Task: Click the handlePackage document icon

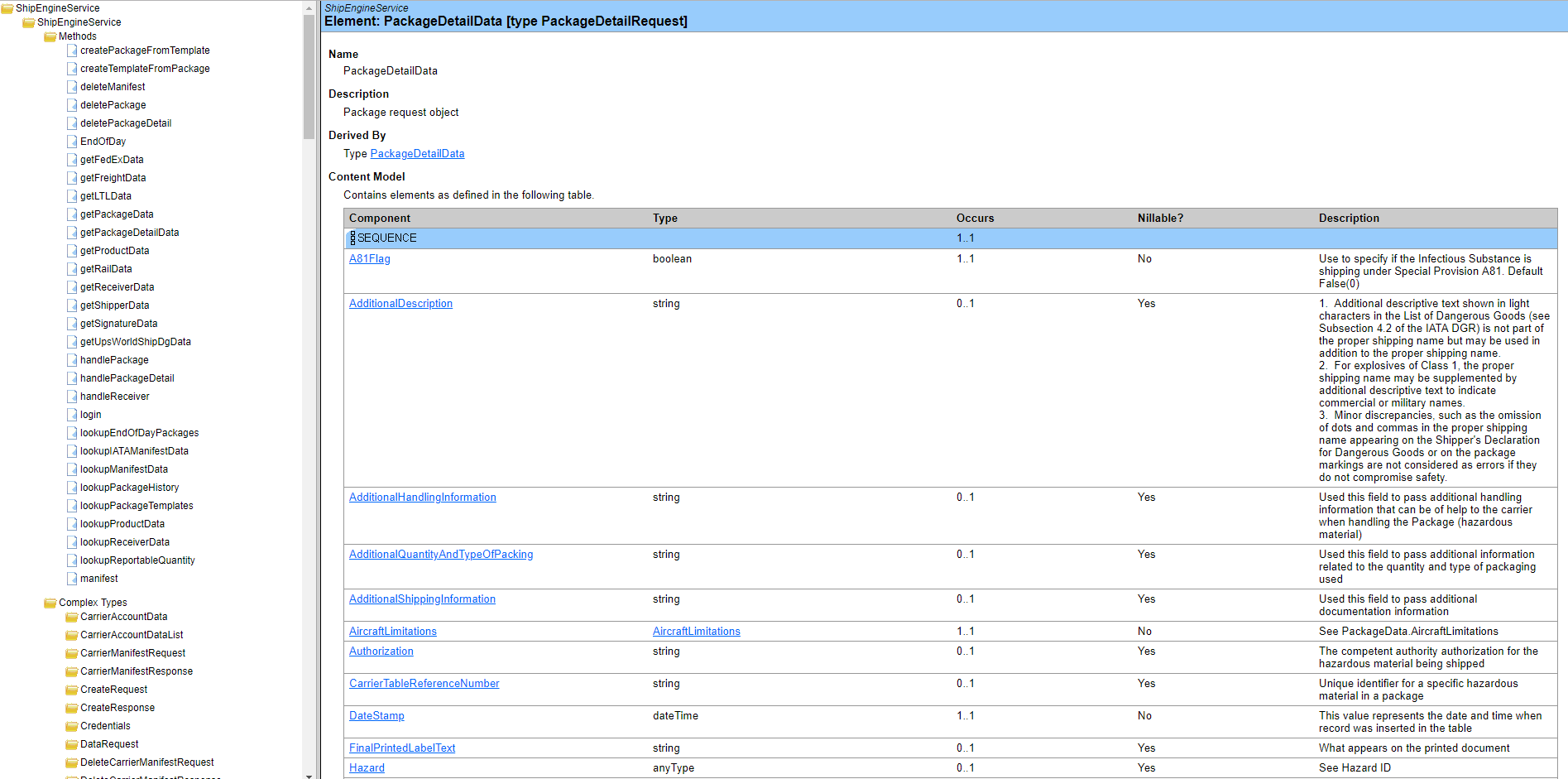Action: coord(72,360)
